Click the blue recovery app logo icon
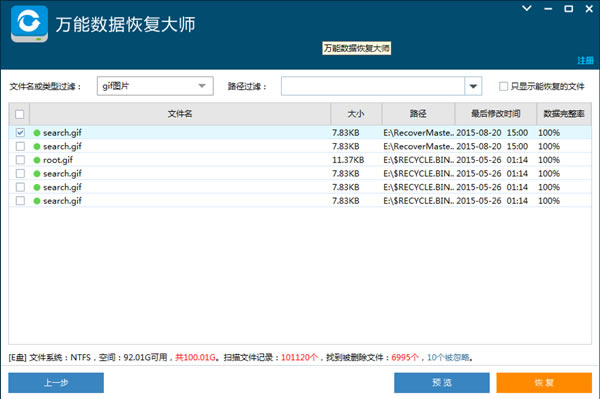This screenshot has height=399, width=600. pyautogui.click(x=29, y=24)
